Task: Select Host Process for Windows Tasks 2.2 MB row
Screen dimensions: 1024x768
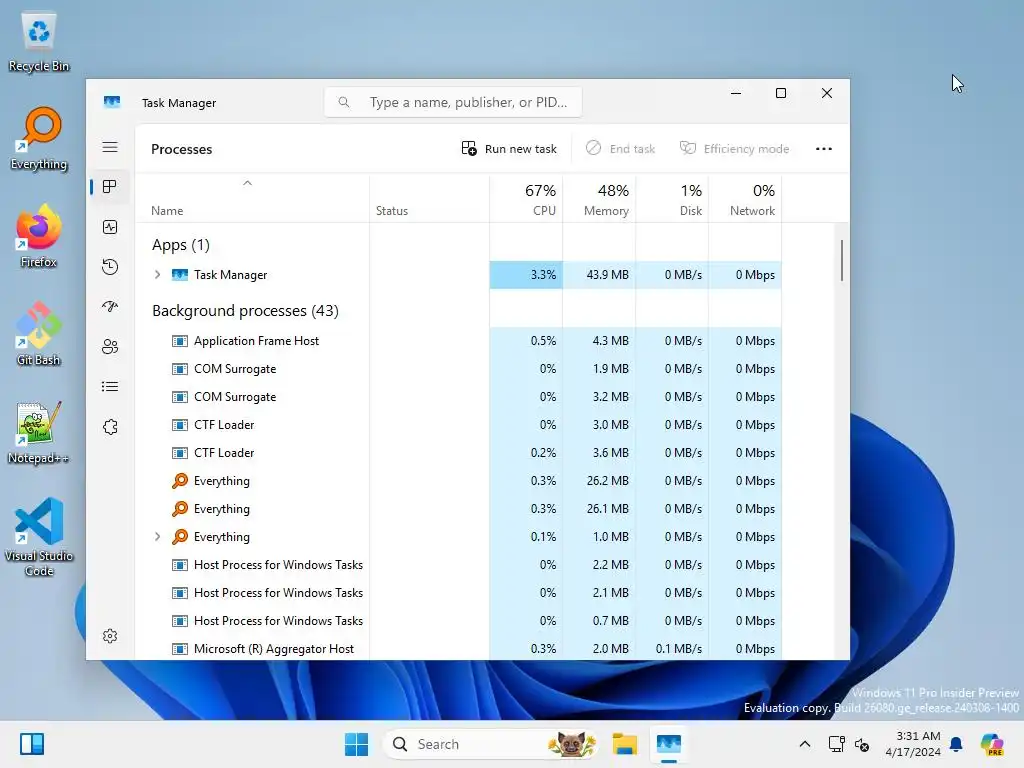Action: (458, 565)
